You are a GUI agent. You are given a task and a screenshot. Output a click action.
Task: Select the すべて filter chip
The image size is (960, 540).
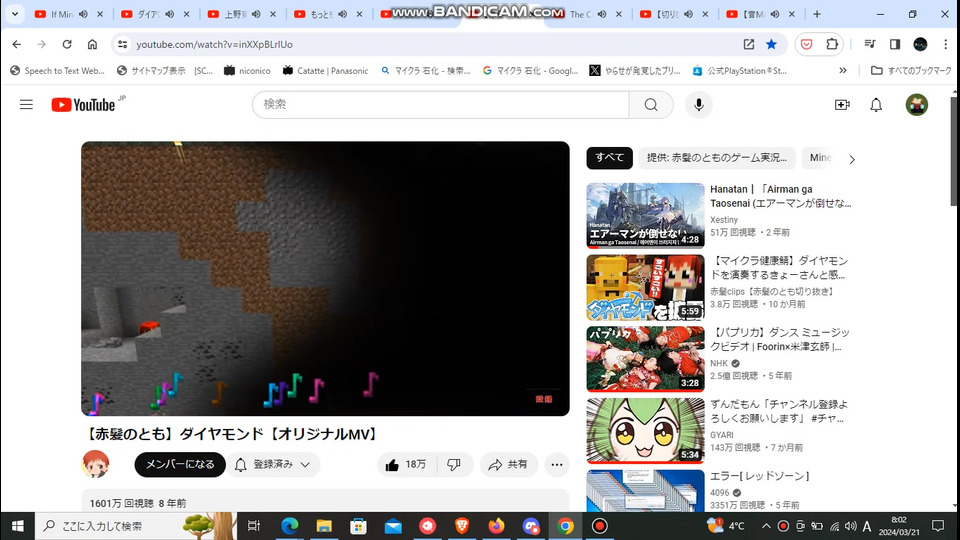tap(610, 158)
